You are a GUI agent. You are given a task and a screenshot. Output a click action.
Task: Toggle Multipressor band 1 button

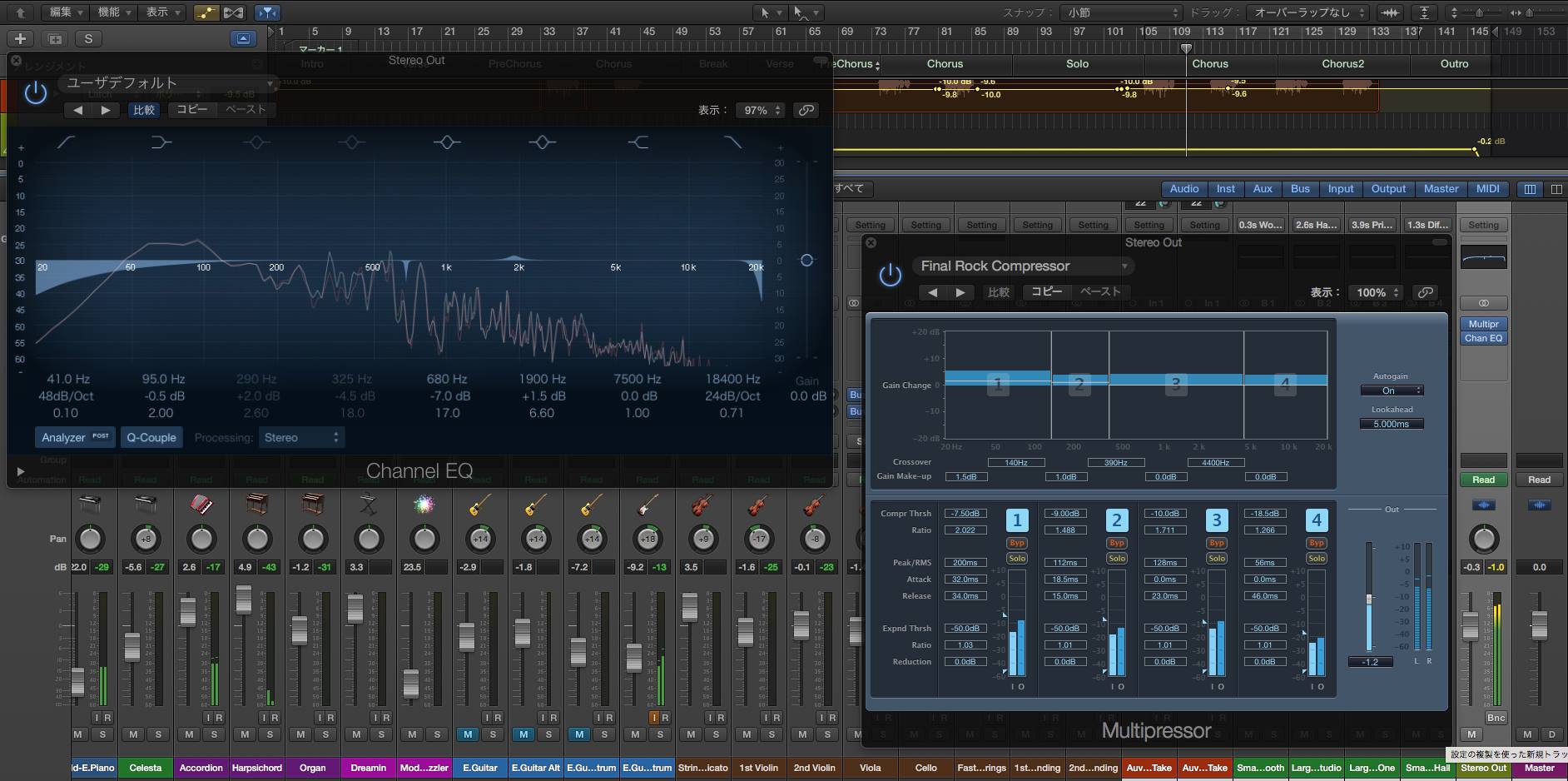coord(1017,520)
